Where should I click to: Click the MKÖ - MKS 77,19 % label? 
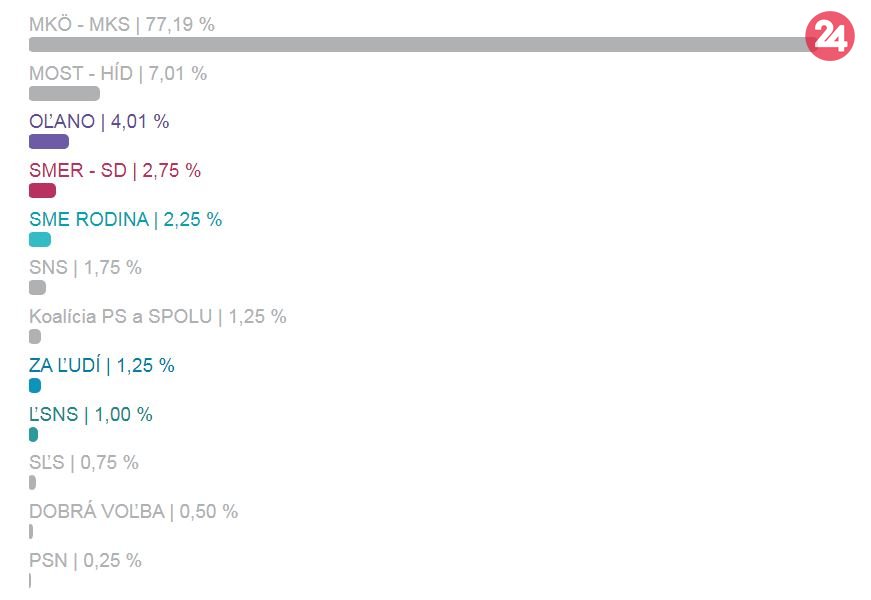coord(122,24)
